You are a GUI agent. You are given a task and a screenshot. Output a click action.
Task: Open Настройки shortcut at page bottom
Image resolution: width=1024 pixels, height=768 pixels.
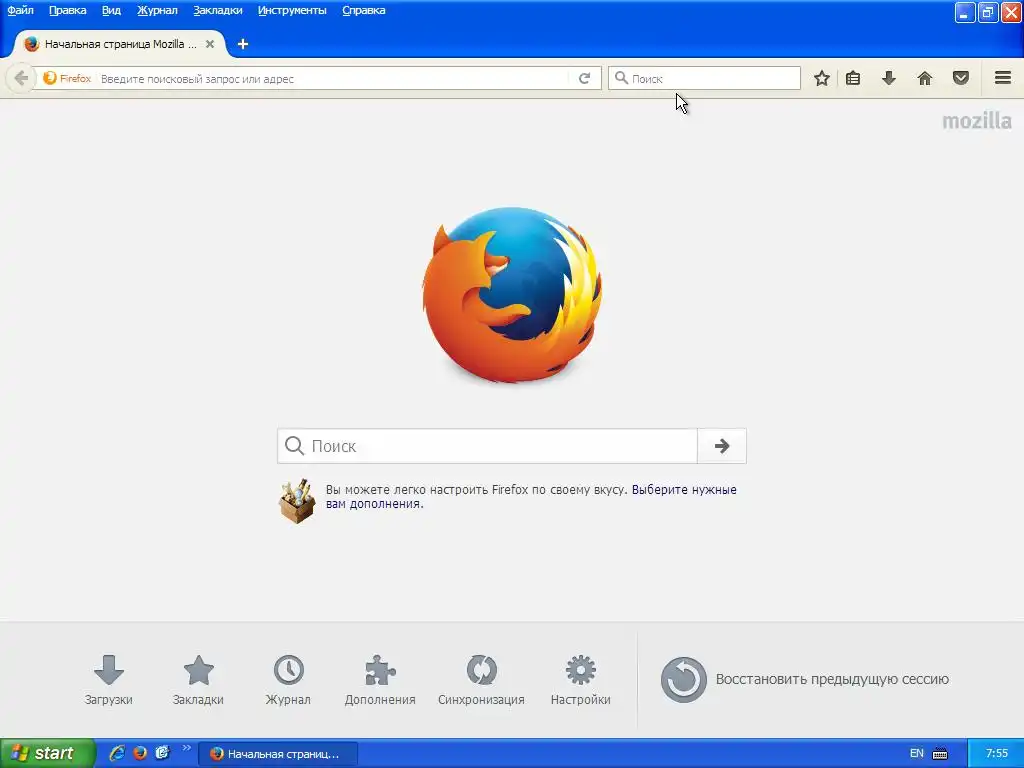click(581, 680)
